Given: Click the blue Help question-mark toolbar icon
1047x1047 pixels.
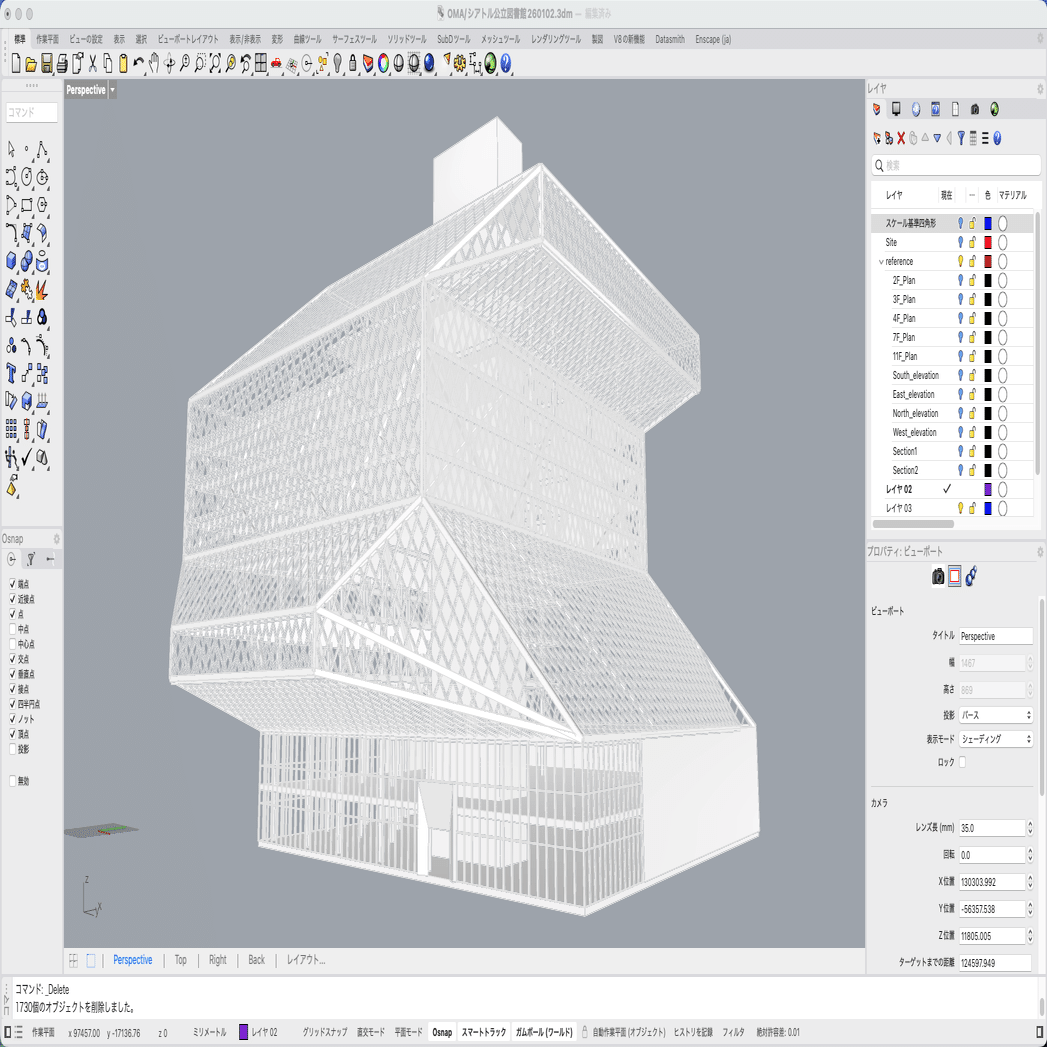Looking at the screenshot, I should pos(505,63).
